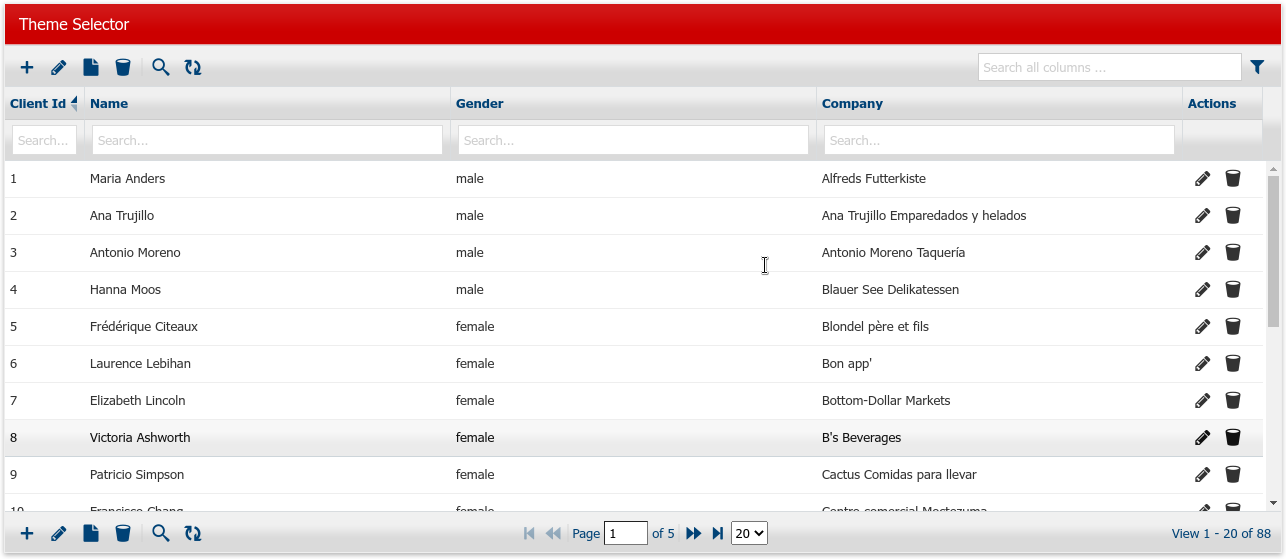Click the Name column search box
The height and width of the screenshot is (559, 1286).
click(267, 141)
